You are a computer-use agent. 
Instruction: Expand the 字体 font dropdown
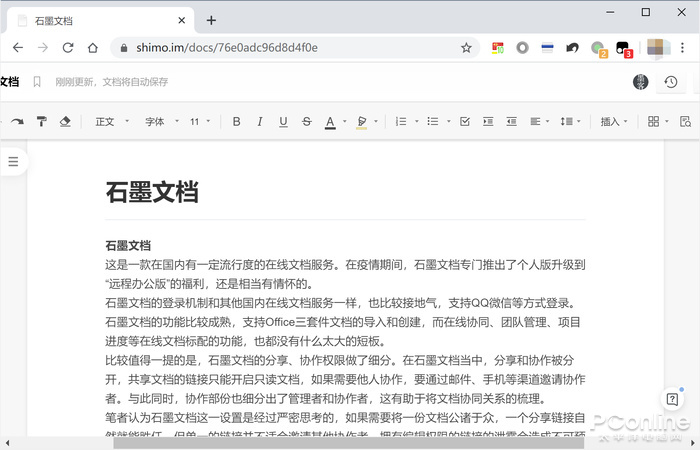[x=162, y=121]
